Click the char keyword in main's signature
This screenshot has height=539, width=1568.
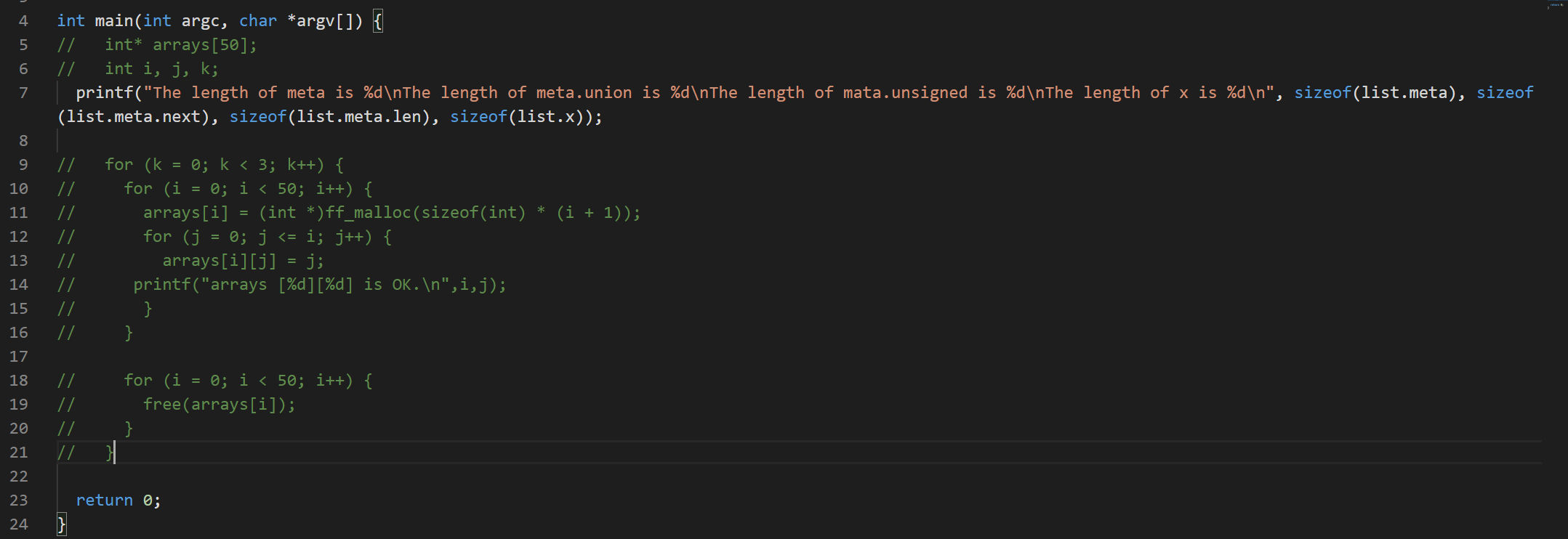[257, 21]
